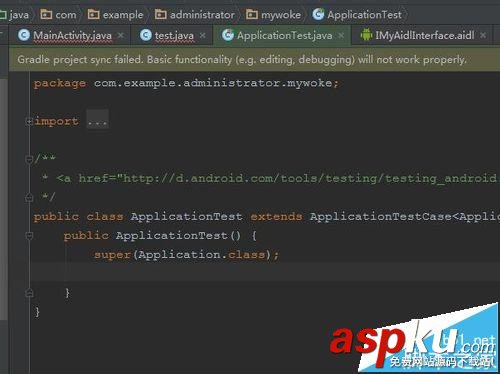The height and width of the screenshot is (374, 500).
Task: Click the ApplicationTest class icon in breadcrumb
Action: pyautogui.click(x=318, y=14)
